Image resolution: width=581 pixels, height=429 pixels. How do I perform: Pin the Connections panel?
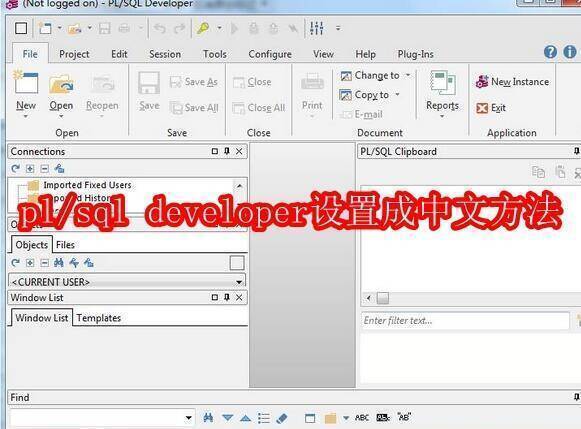(x=227, y=151)
